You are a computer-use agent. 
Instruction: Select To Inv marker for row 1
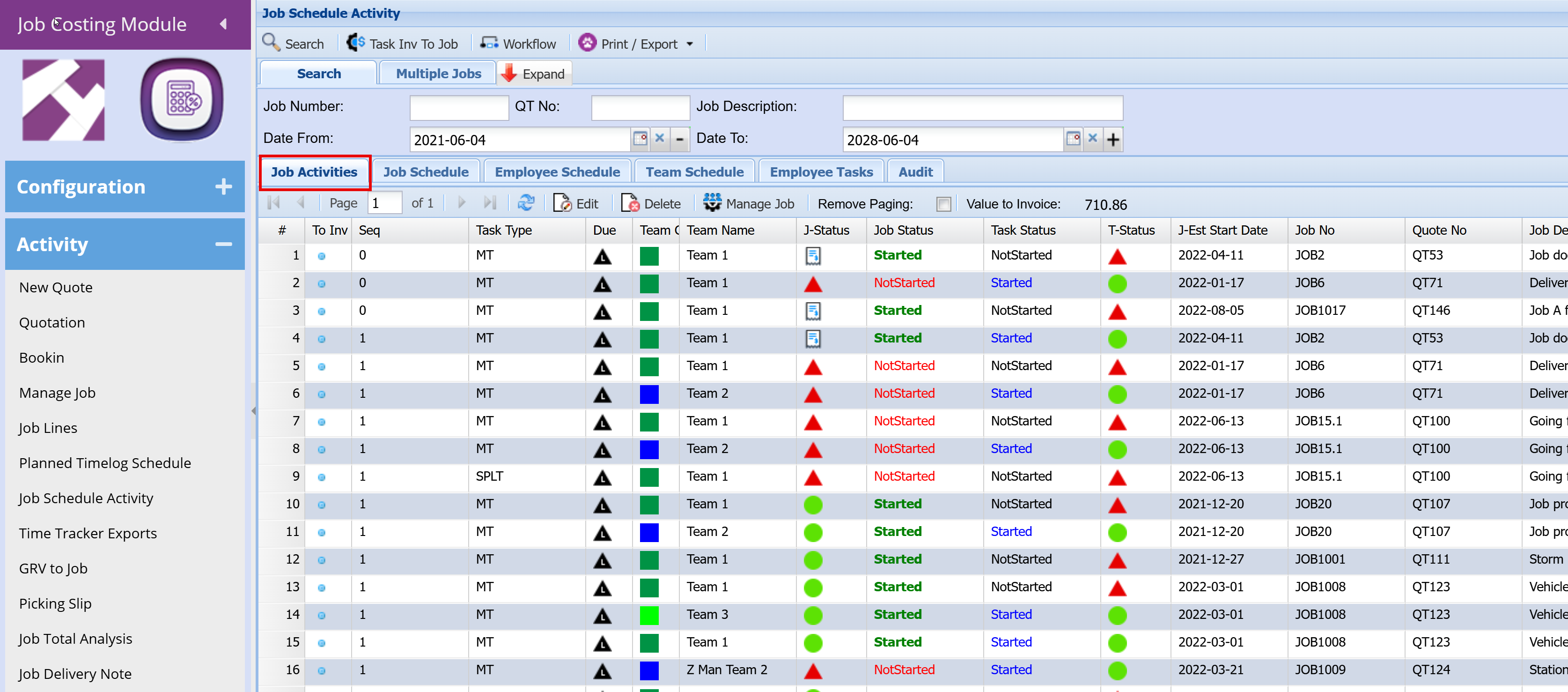tap(321, 256)
